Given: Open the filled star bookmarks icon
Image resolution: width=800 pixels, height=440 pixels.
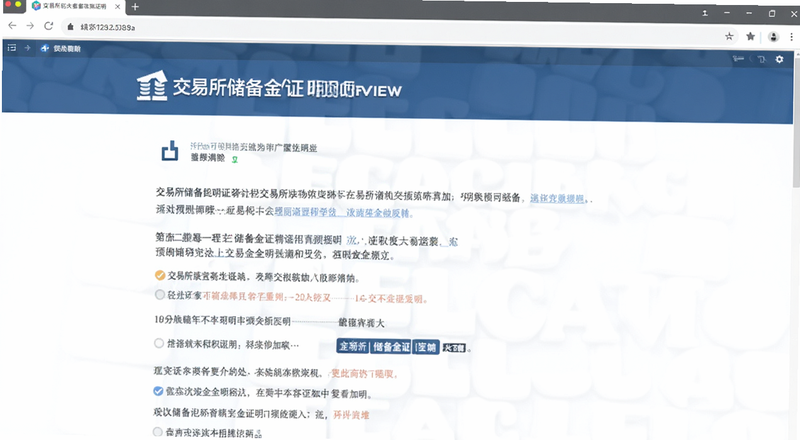Looking at the screenshot, I should tap(751, 36).
